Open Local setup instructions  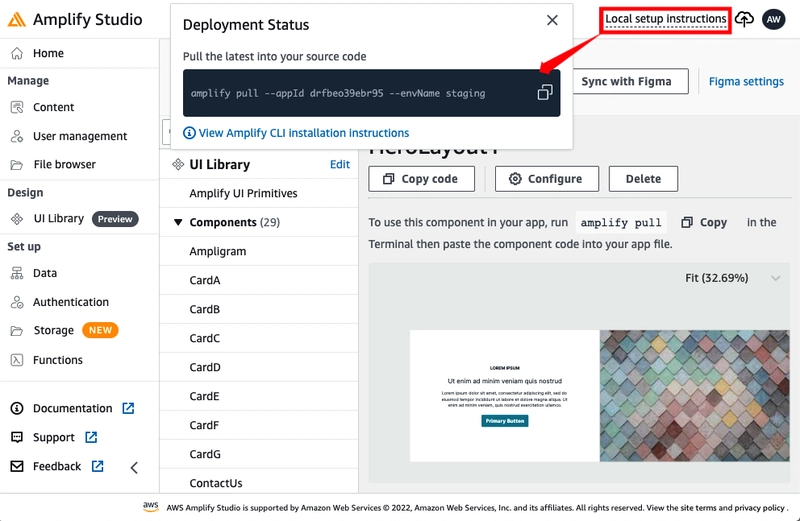[x=665, y=19]
